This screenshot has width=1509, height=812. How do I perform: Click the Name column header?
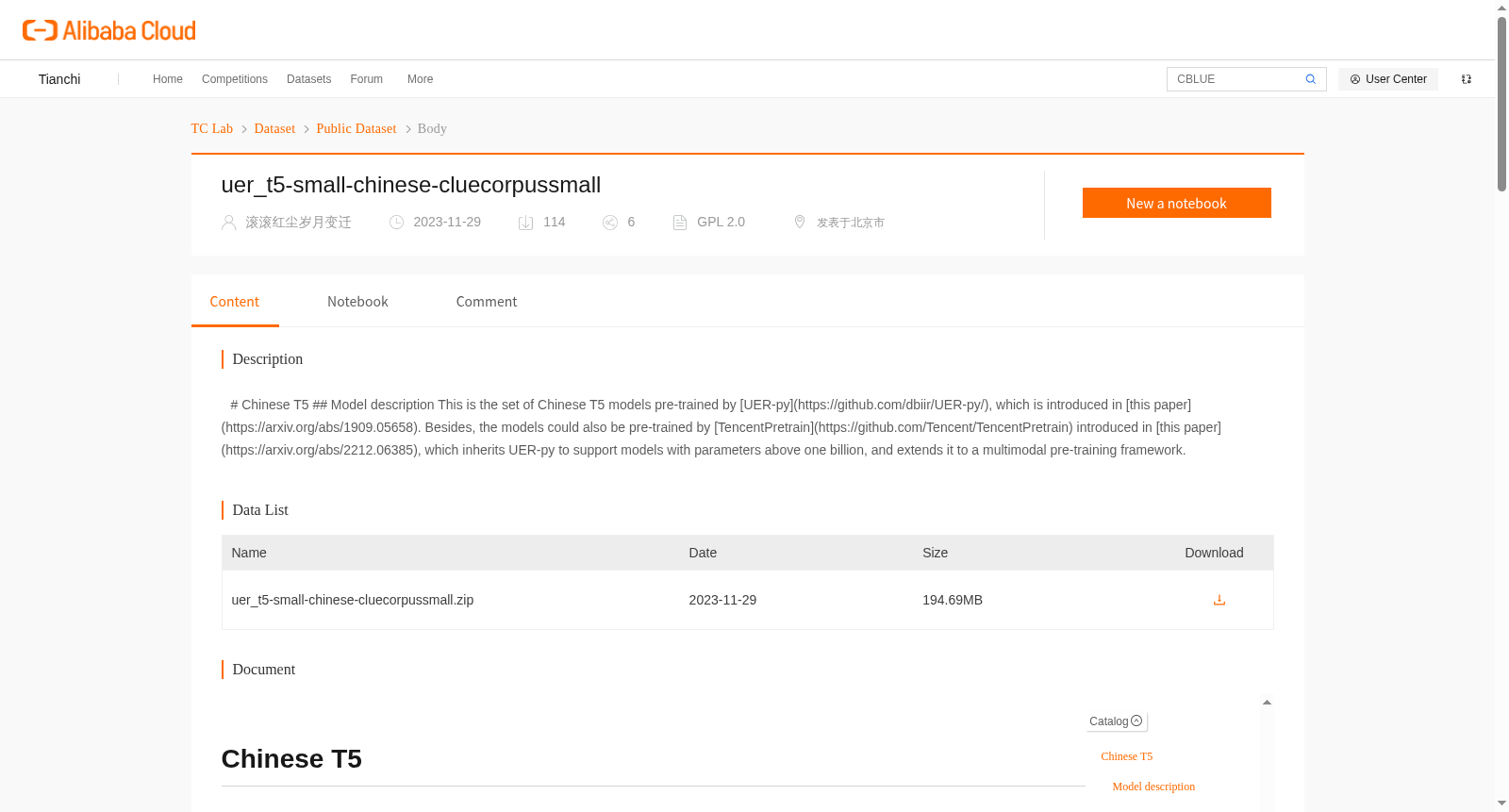pos(249,553)
